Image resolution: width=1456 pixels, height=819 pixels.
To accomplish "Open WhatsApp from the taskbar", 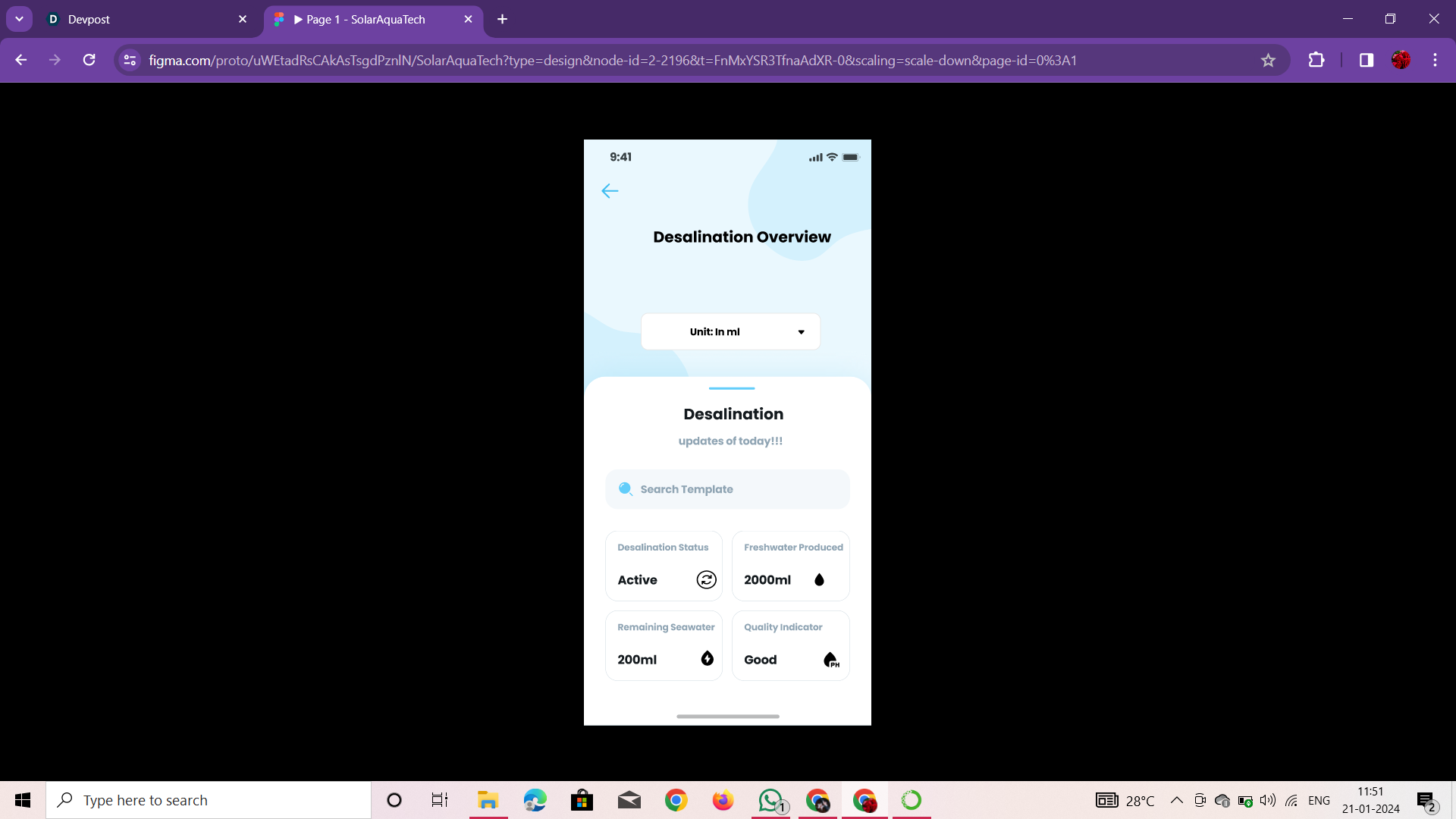I will (770, 800).
